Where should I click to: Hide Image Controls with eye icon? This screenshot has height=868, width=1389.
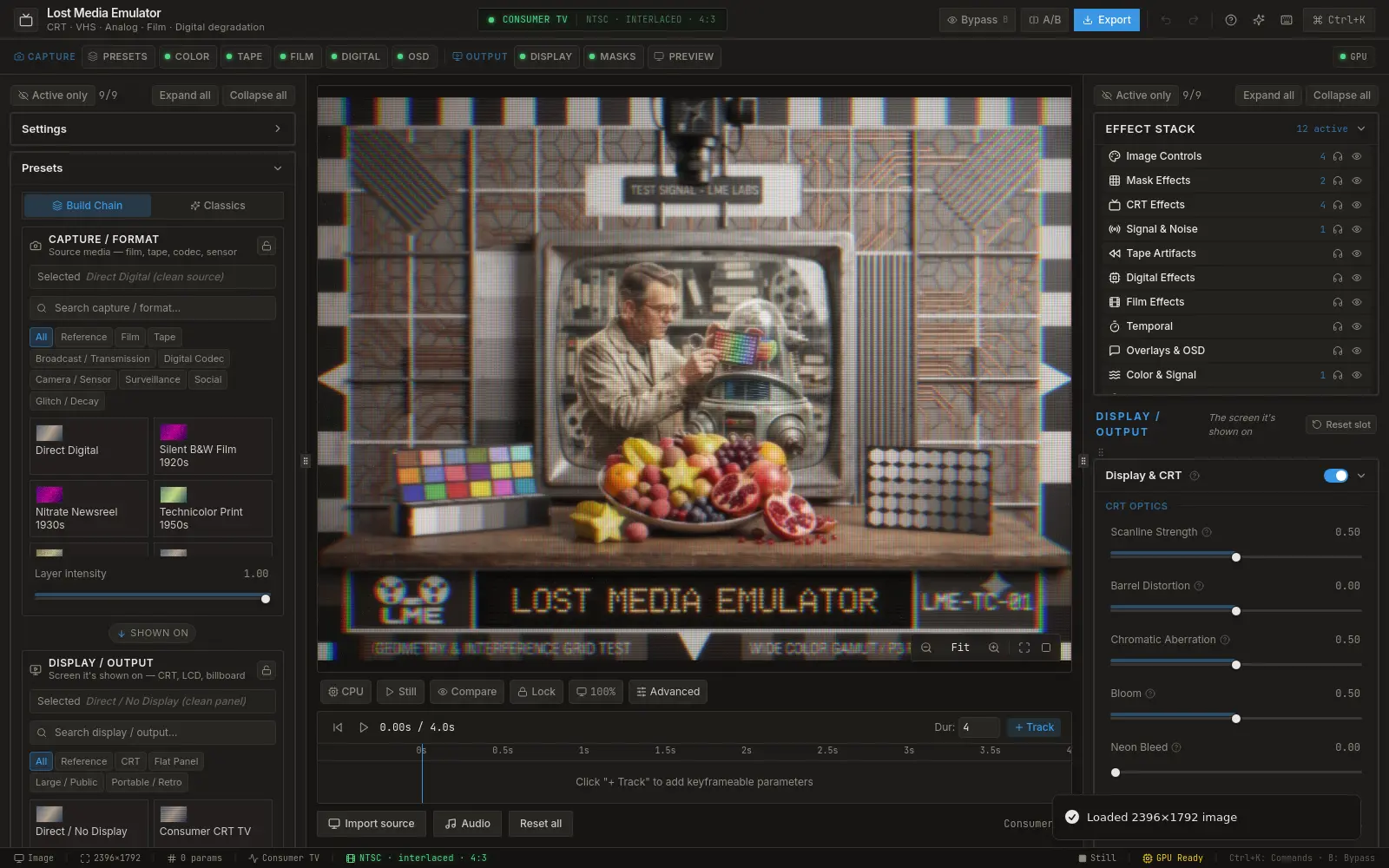pyautogui.click(x=1357, y=156)
